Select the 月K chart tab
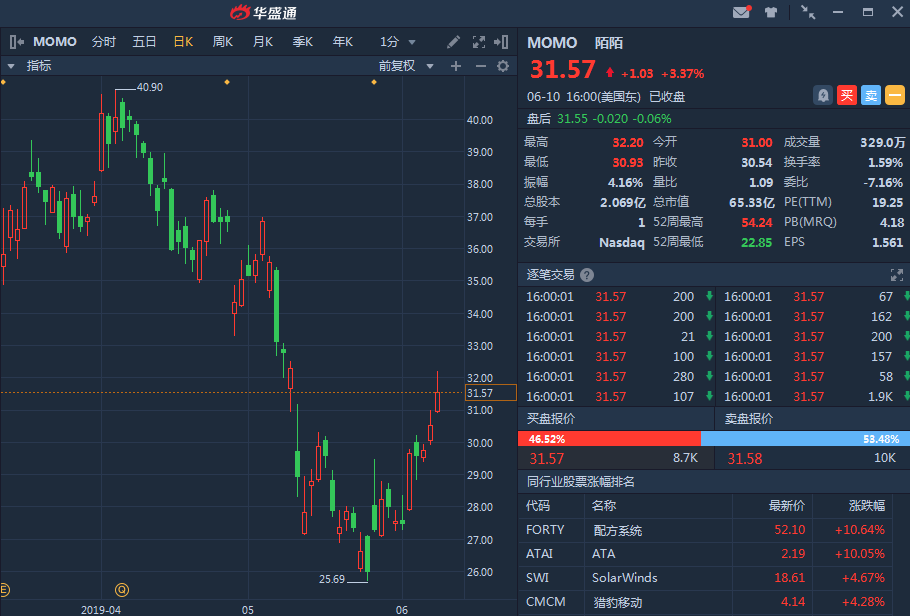 (263, 42)
